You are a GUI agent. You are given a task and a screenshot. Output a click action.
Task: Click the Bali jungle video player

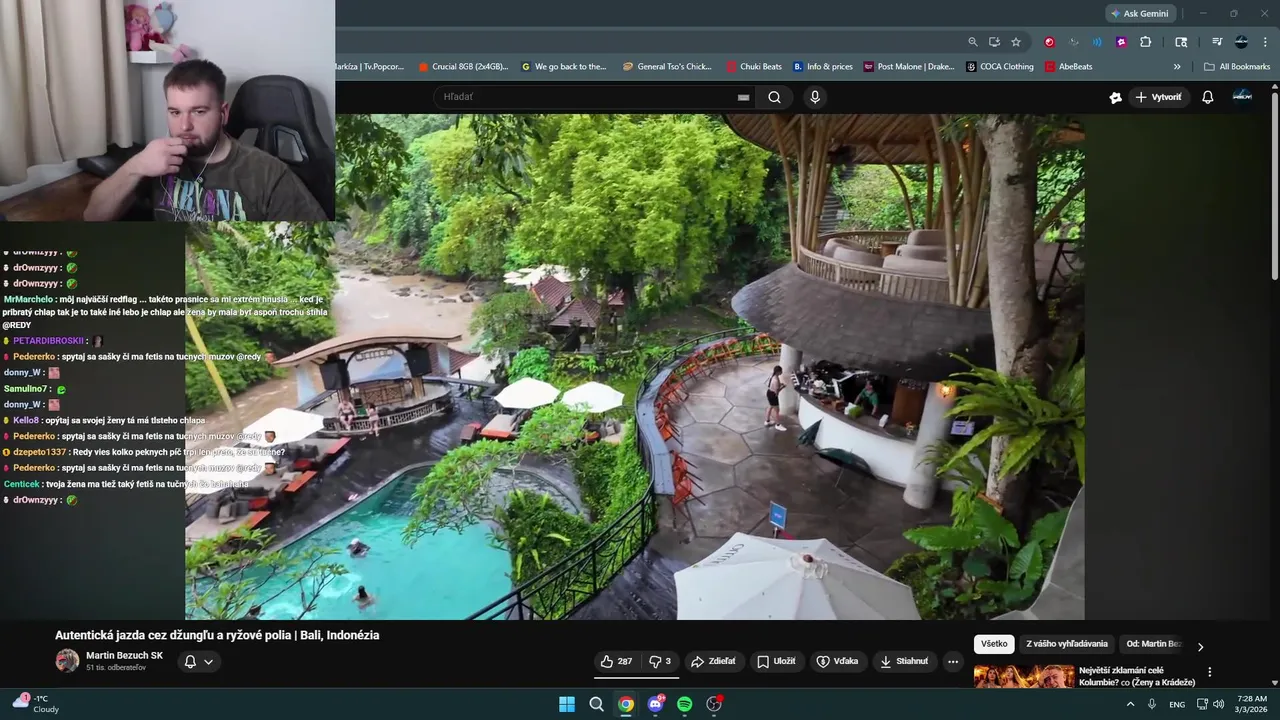coord(634,366)
